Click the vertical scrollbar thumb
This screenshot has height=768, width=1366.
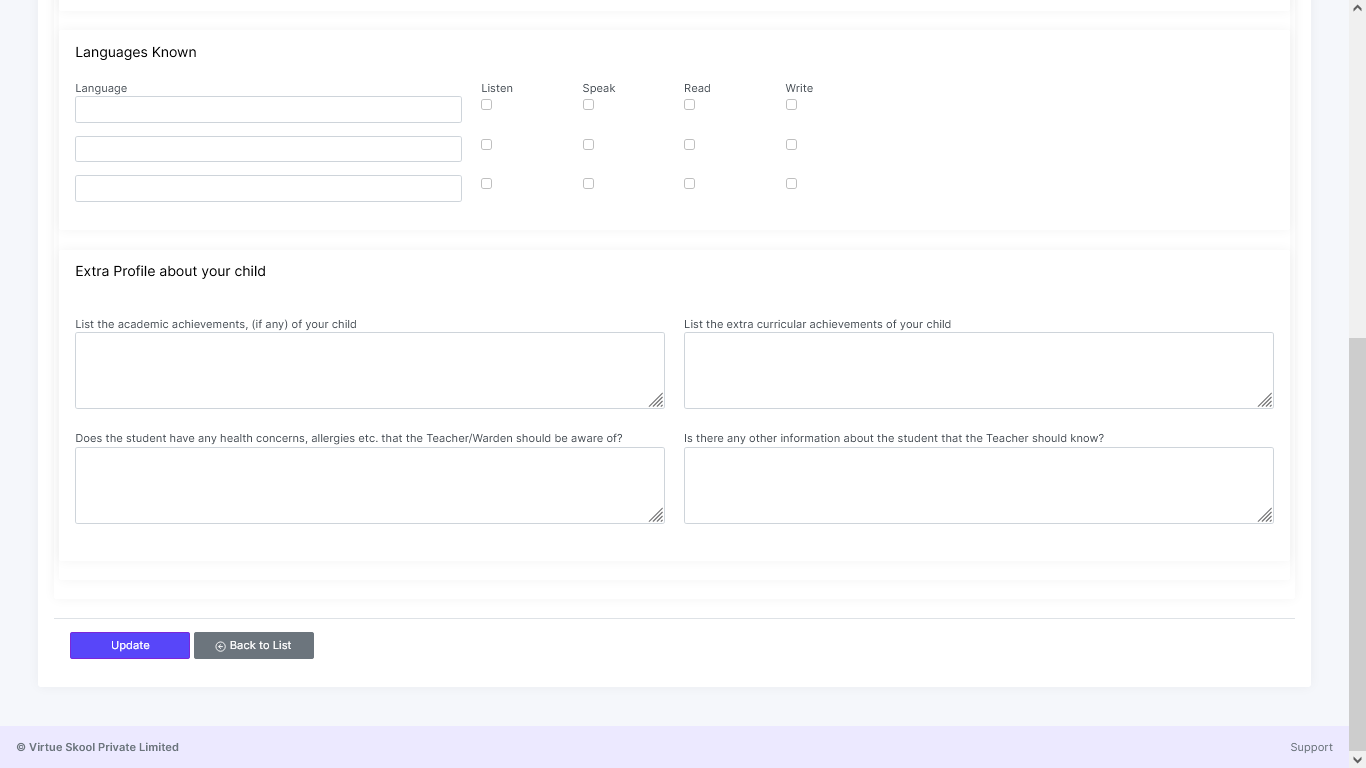tap(1357, 543)
